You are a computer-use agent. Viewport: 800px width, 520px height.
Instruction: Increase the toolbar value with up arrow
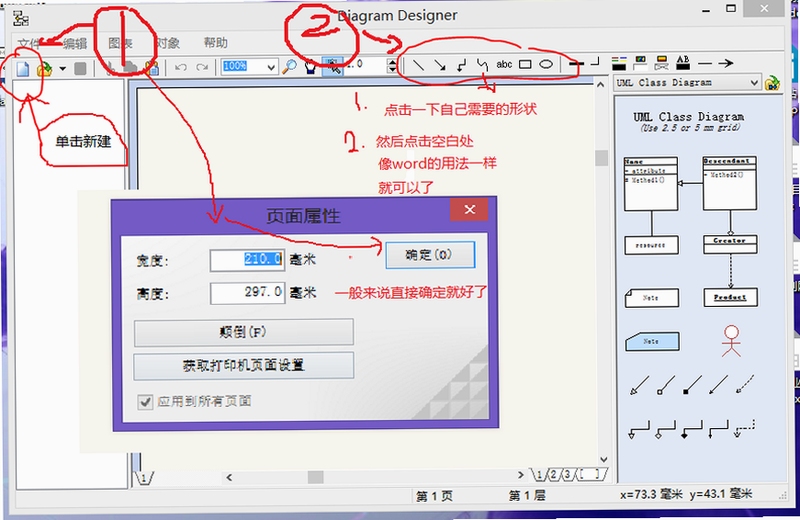[x=392, y=61]
